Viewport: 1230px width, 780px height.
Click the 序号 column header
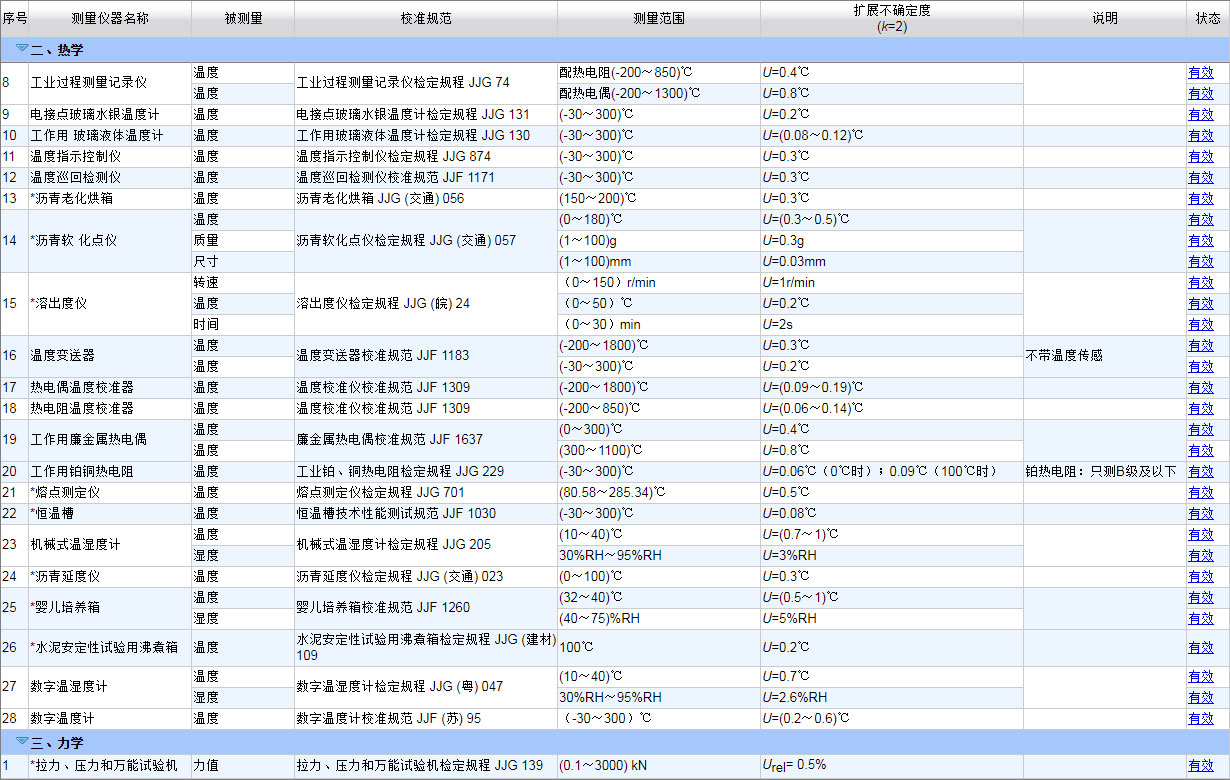[x=15, y=19]
